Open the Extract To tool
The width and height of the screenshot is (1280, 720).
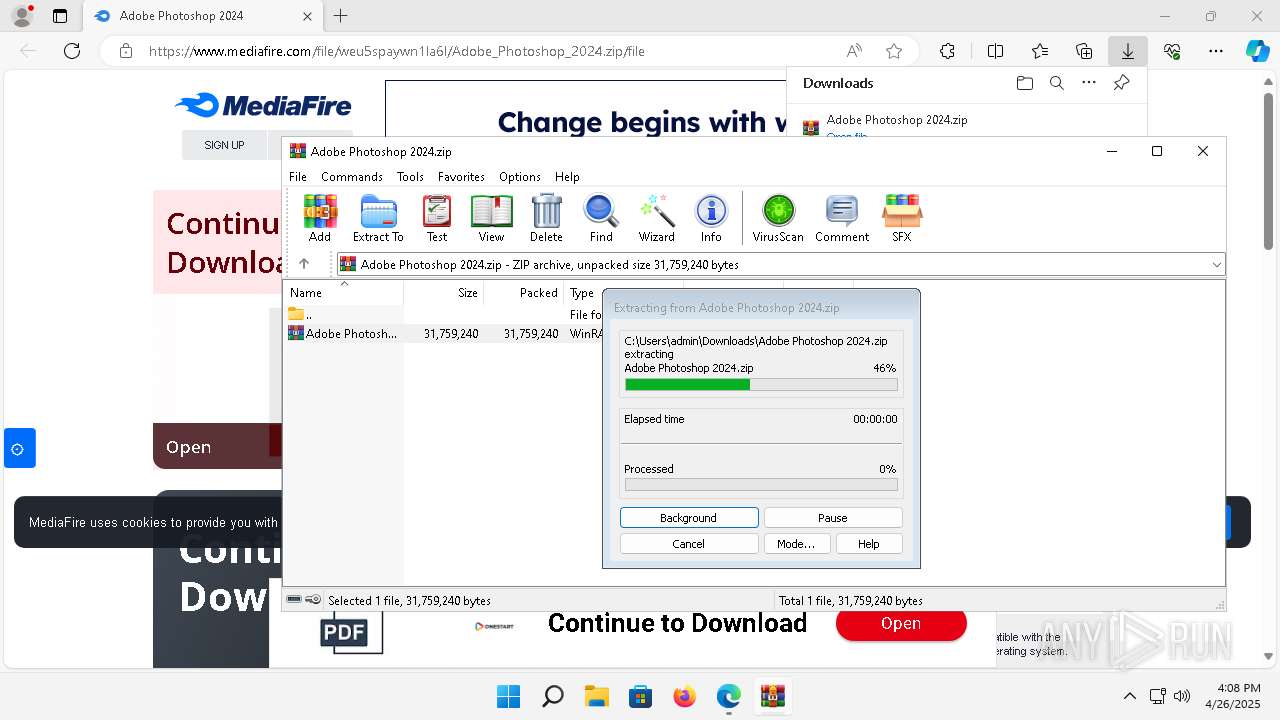point(378,218)
